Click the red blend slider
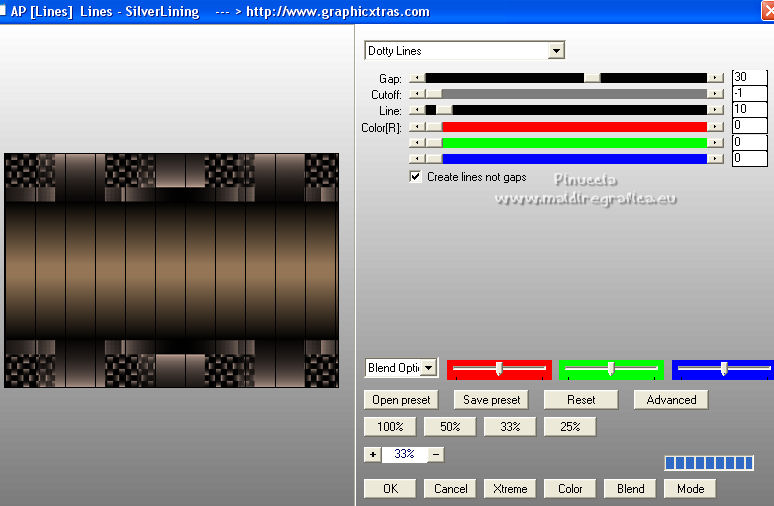Image resolution: width=774 pixels, height=506 pixels. (x=499, y=369)
